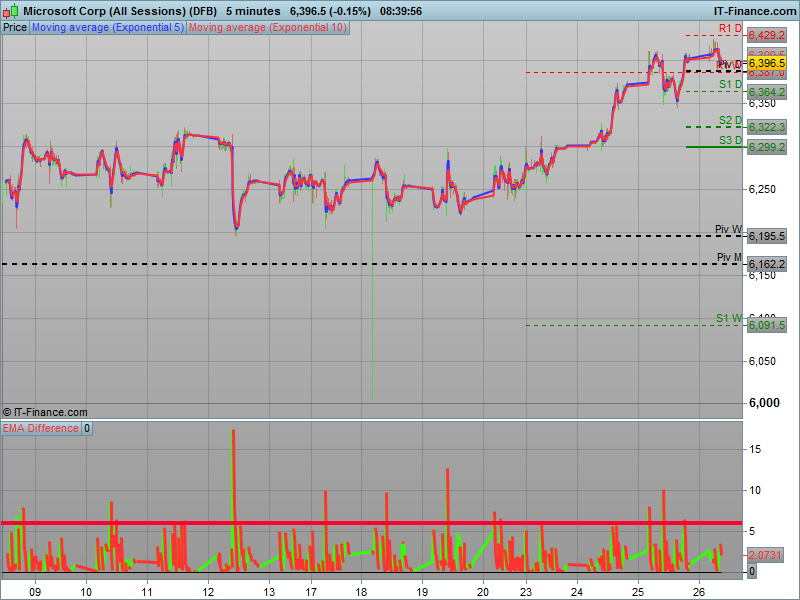Image resolution: width=800 pixels, height=600 pixels.
Task: Click the S2 D pivot line label
Action: pos(730,120)
